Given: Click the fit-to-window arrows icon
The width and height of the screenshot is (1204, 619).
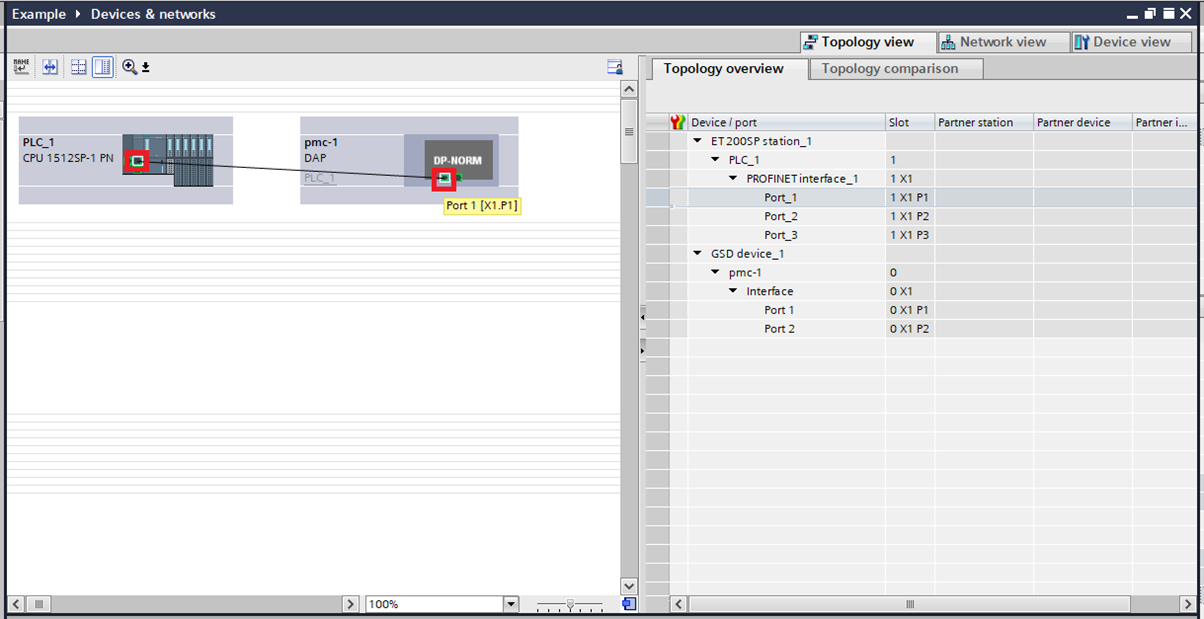Looking at the screenshot, I should [x=49, y=67].
